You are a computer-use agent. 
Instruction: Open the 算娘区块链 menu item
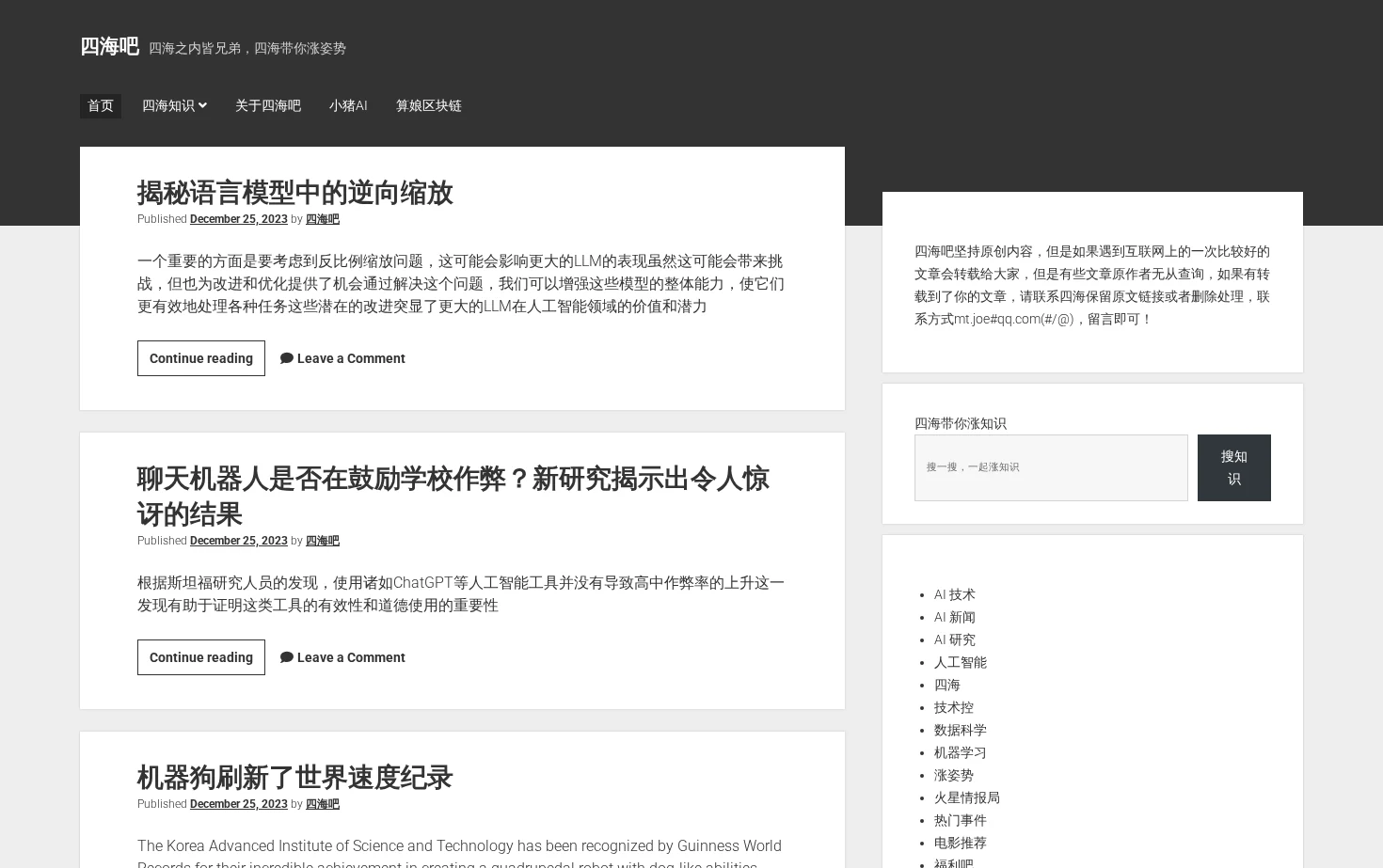[x=428, y=105]
